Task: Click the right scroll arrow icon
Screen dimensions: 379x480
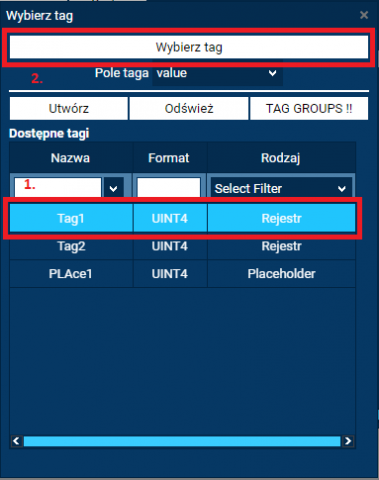Action: click(348, 441)
